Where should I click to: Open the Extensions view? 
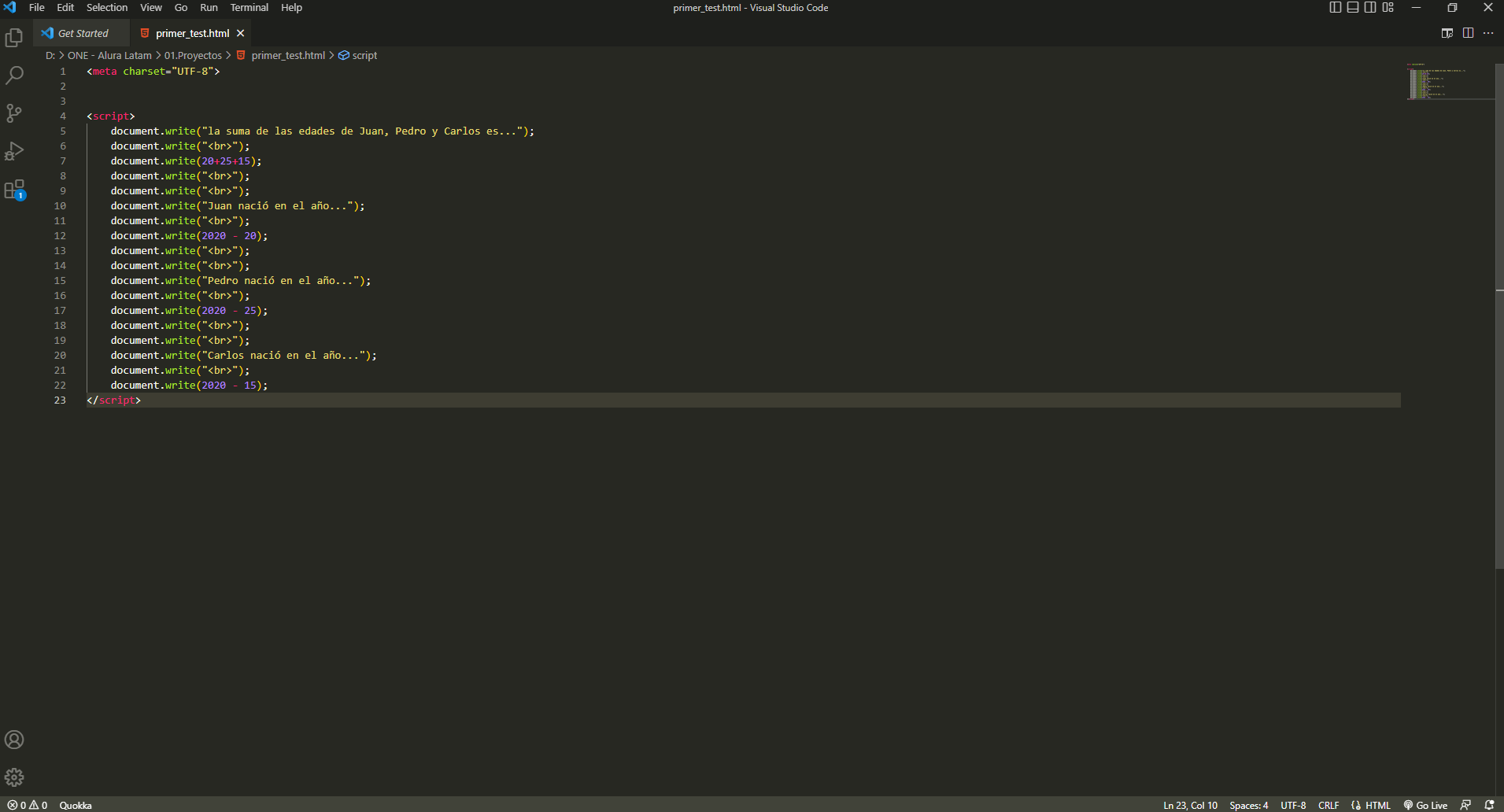point(14,190)
